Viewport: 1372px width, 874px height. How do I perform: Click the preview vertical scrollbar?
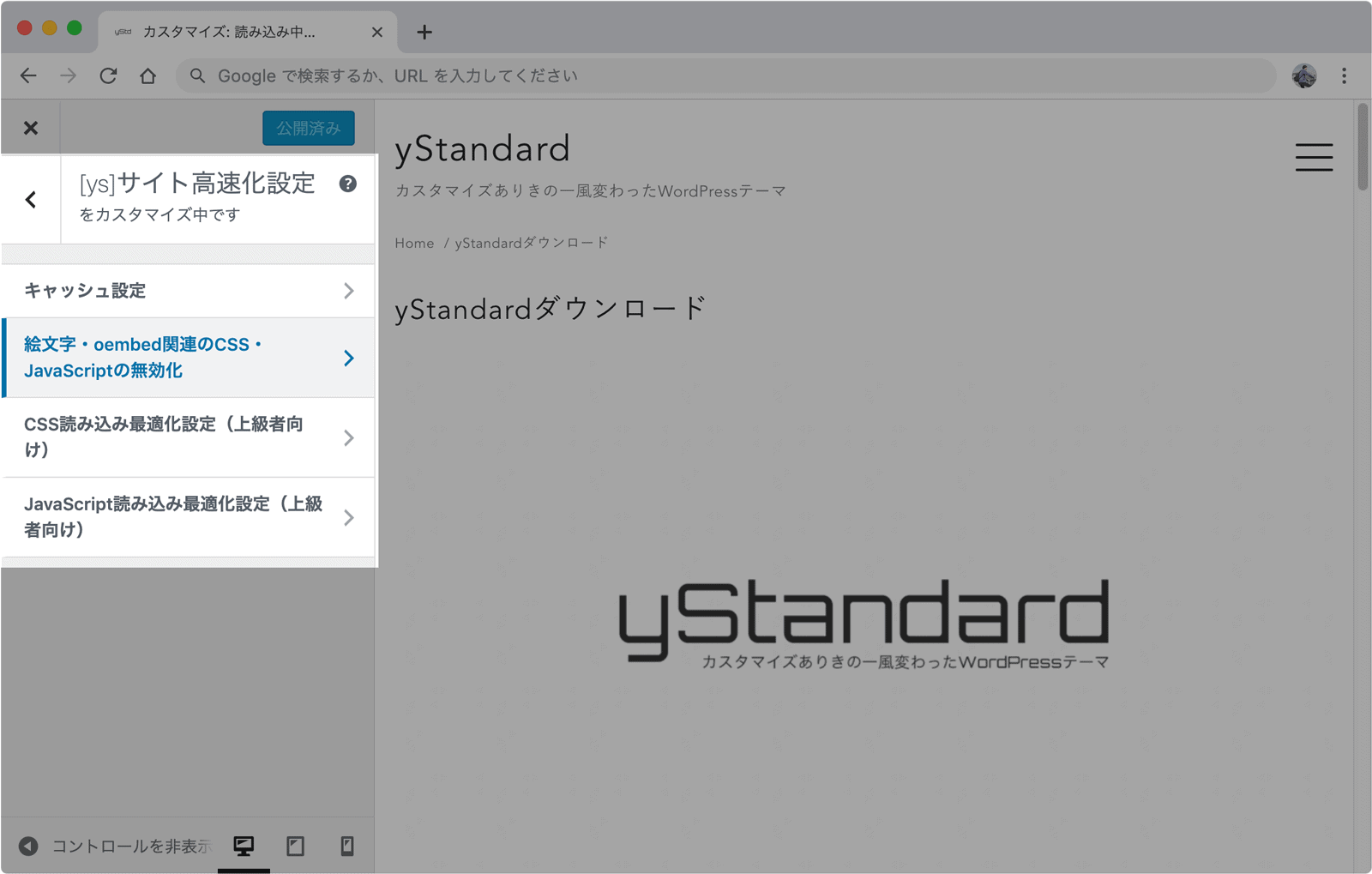pos(1363,147)
